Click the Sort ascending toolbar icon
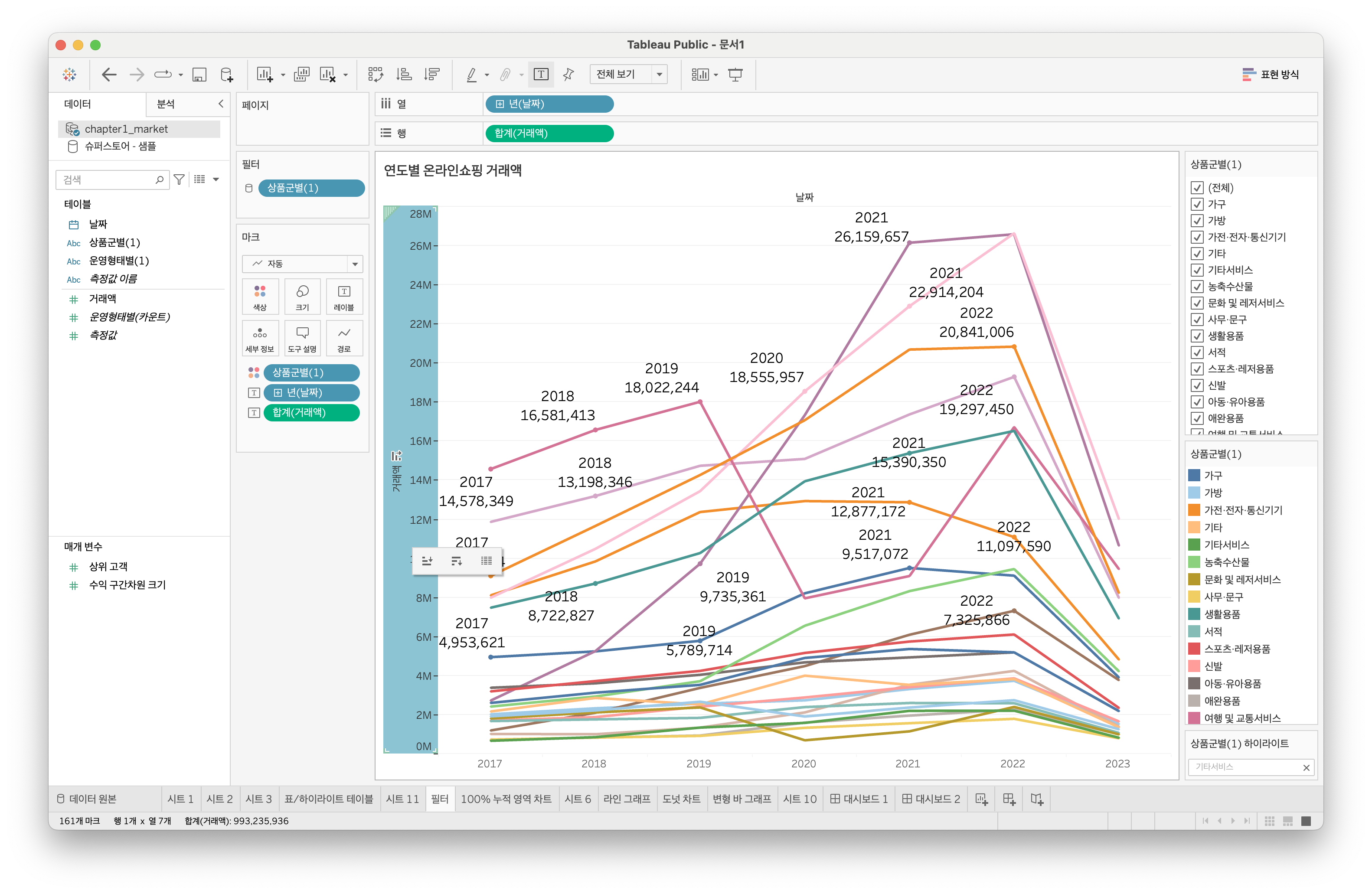Screen dimensions: 1372x894 click(x=404, y=75)
